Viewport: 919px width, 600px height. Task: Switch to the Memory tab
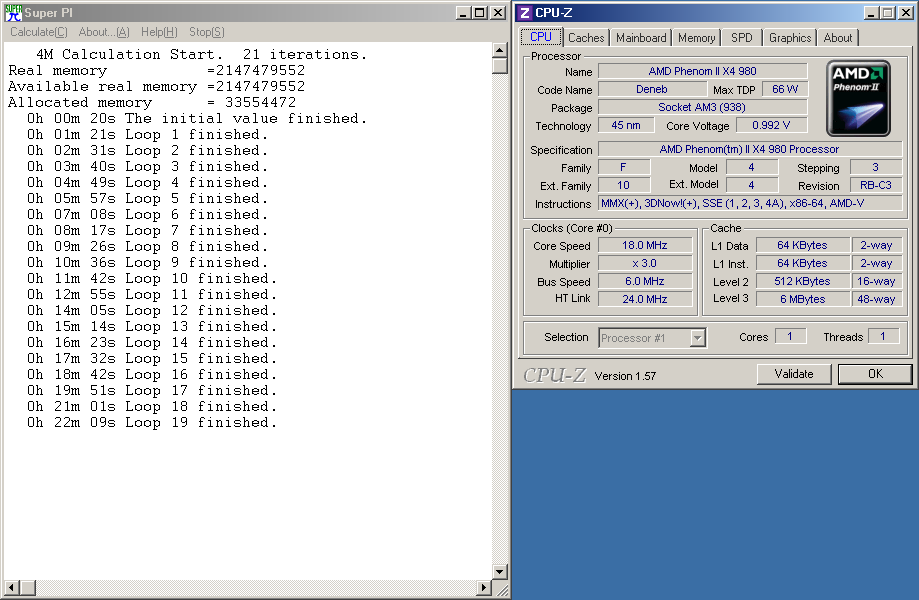pos(696,38)
